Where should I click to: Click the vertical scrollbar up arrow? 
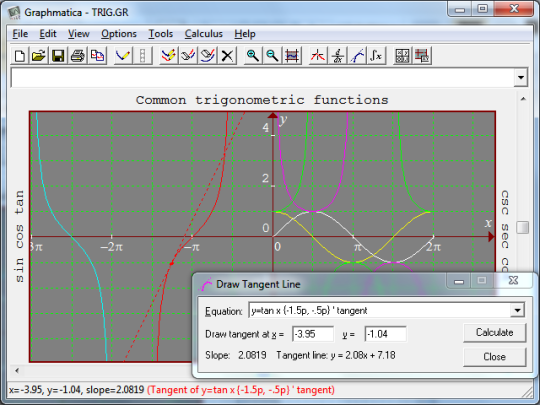(523, 99)
